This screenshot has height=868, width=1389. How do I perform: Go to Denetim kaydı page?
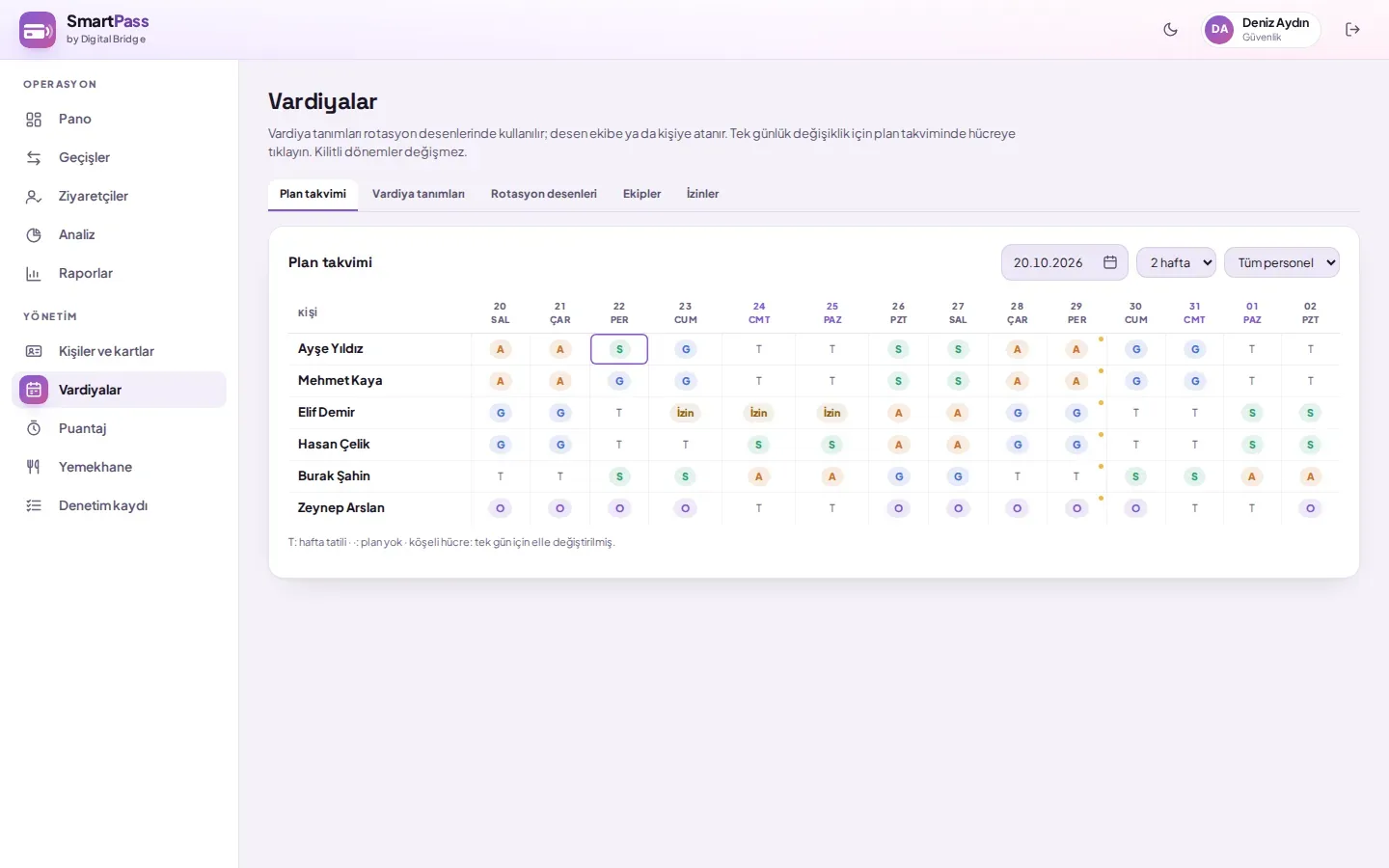point(120,505)
